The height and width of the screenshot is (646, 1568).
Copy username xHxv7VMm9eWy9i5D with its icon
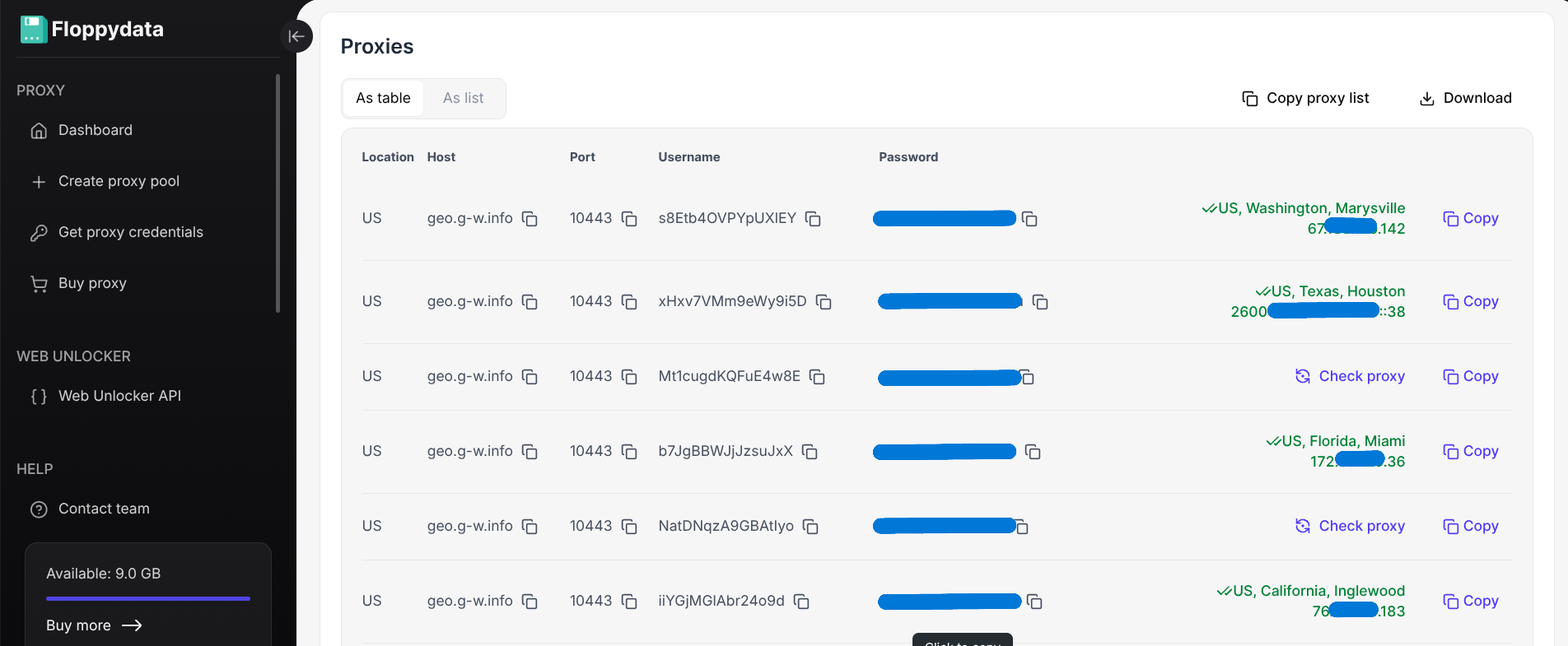[824, 302]
